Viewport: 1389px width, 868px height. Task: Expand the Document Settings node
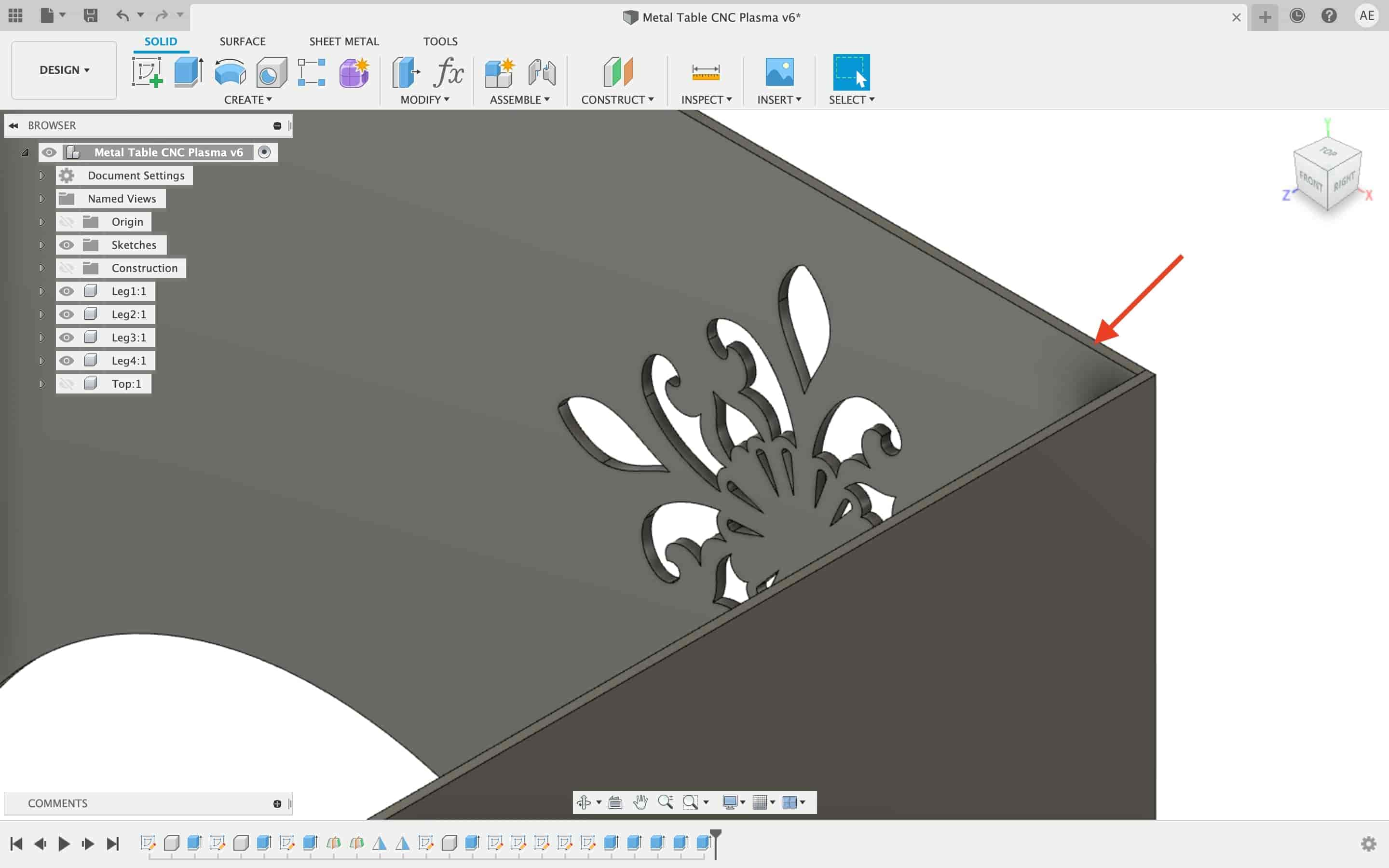(x=41, y=175)
